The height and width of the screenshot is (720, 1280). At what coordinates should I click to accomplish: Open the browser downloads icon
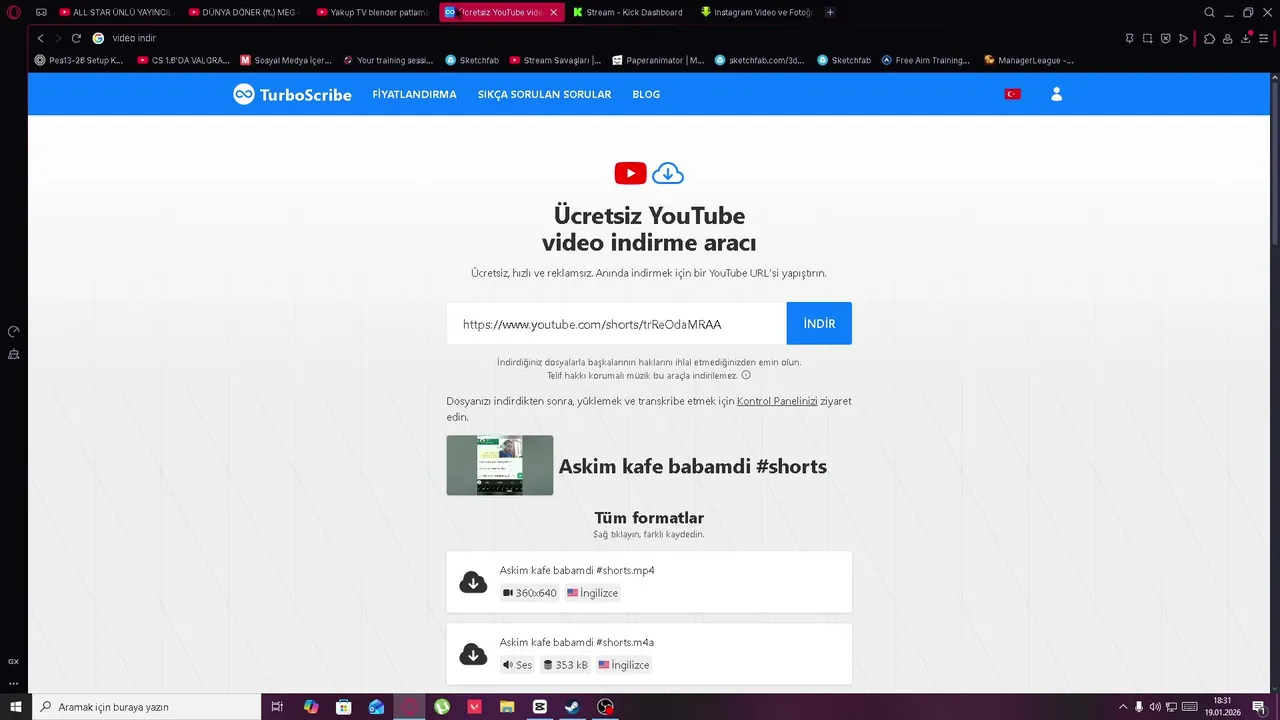coord(1246,38)
